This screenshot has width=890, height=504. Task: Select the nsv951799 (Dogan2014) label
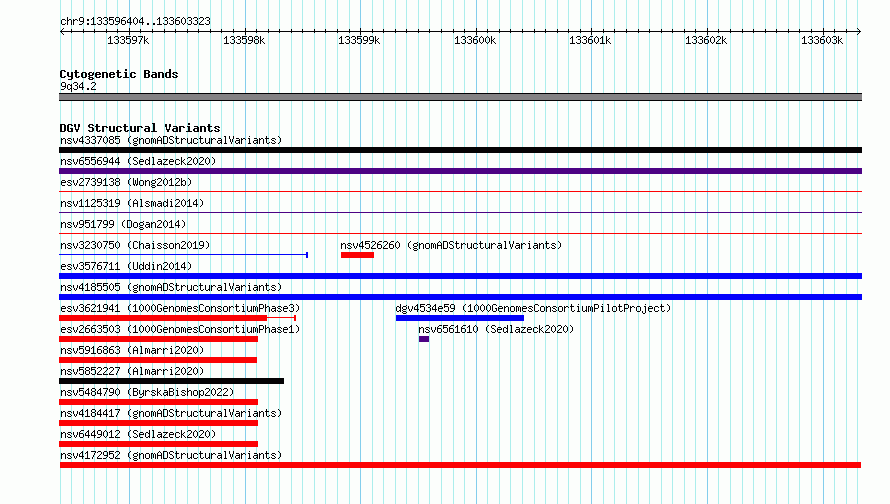(x=123, y=224)
